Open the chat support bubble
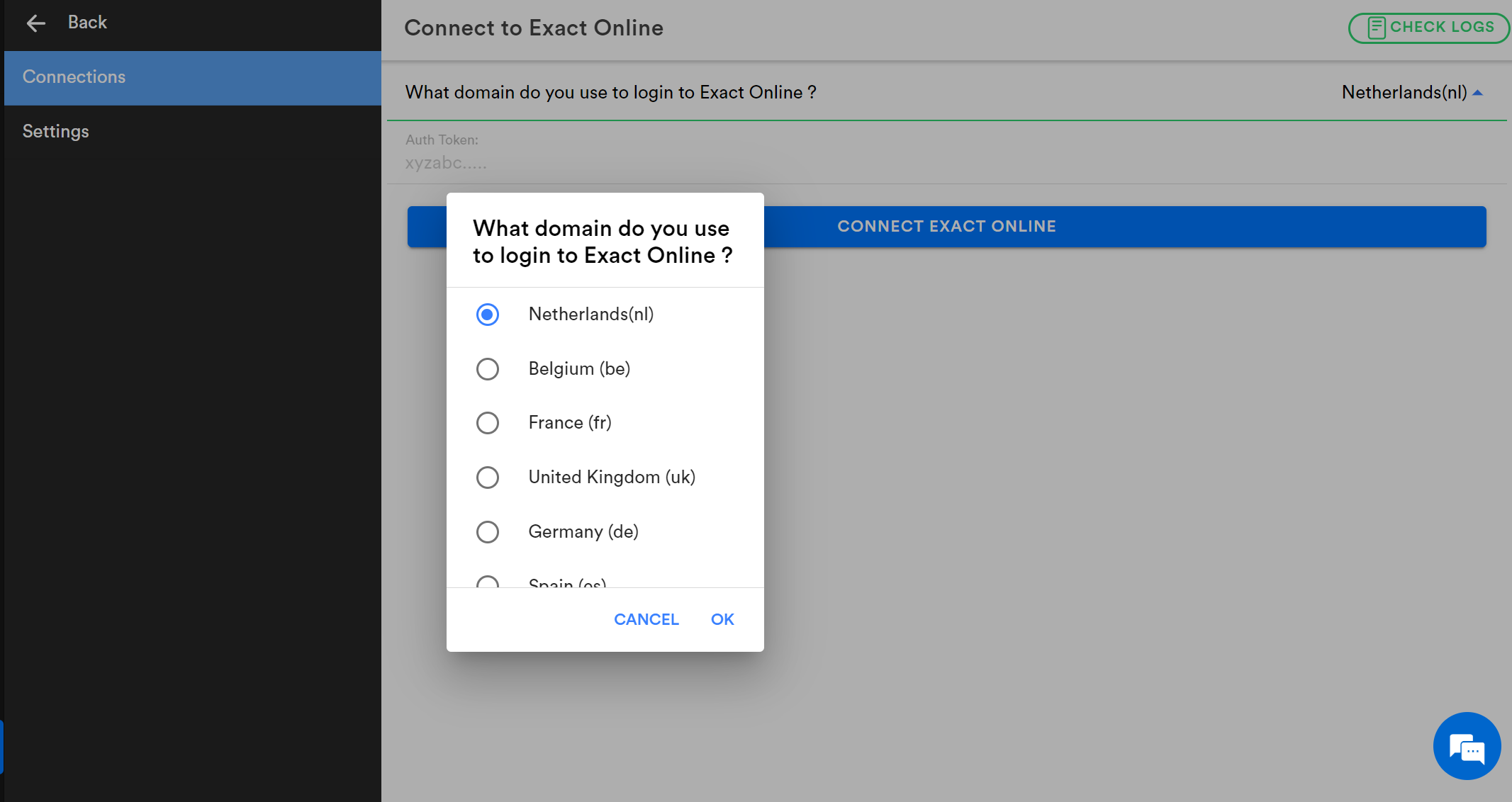1512x802 pixels. pyautogui.click(x=1467, y=746)
